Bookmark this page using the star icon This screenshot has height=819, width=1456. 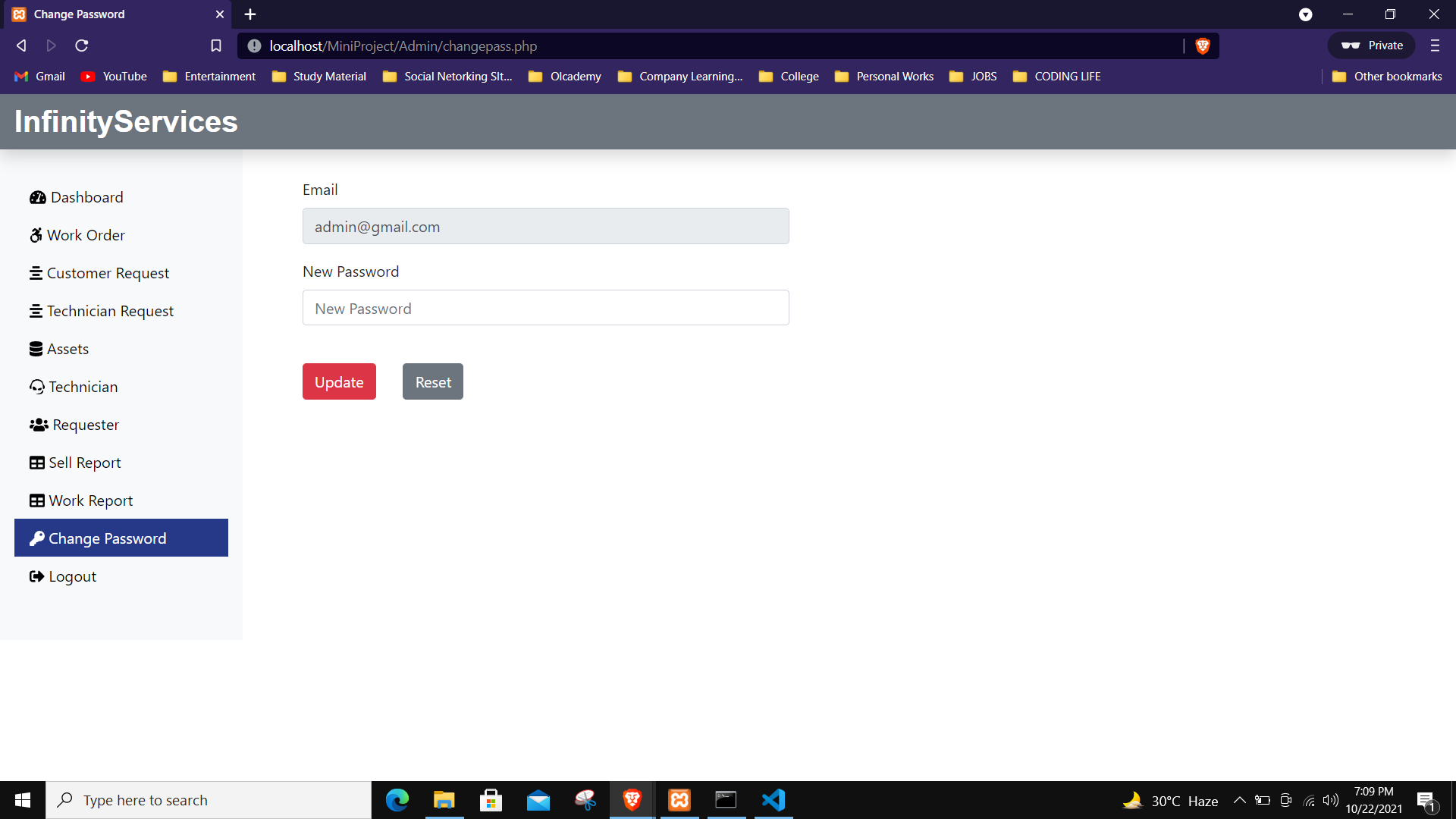click(x=216, y=45)
